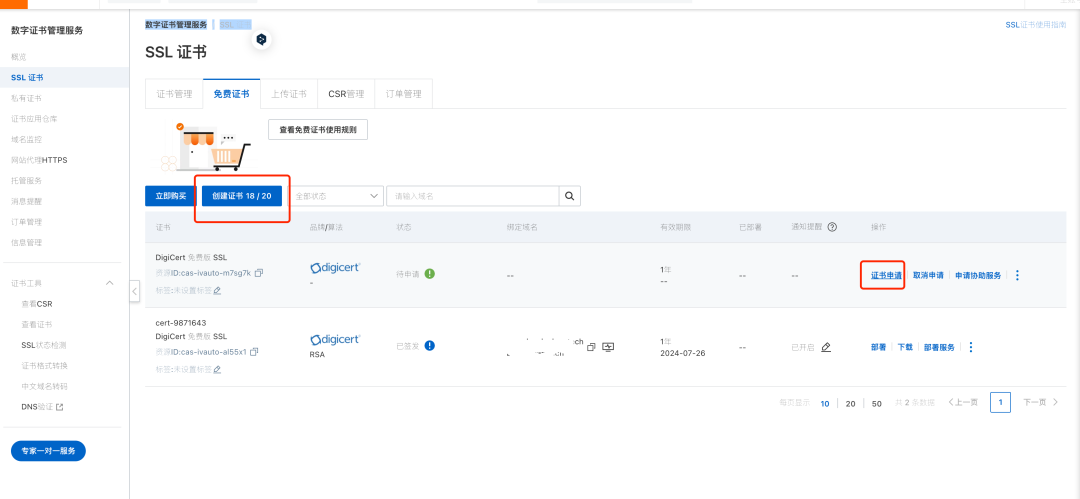Edit tag of cert-9871643 certificate
This screenshot has width=1080, height=499.
click(x=217, y=369)
